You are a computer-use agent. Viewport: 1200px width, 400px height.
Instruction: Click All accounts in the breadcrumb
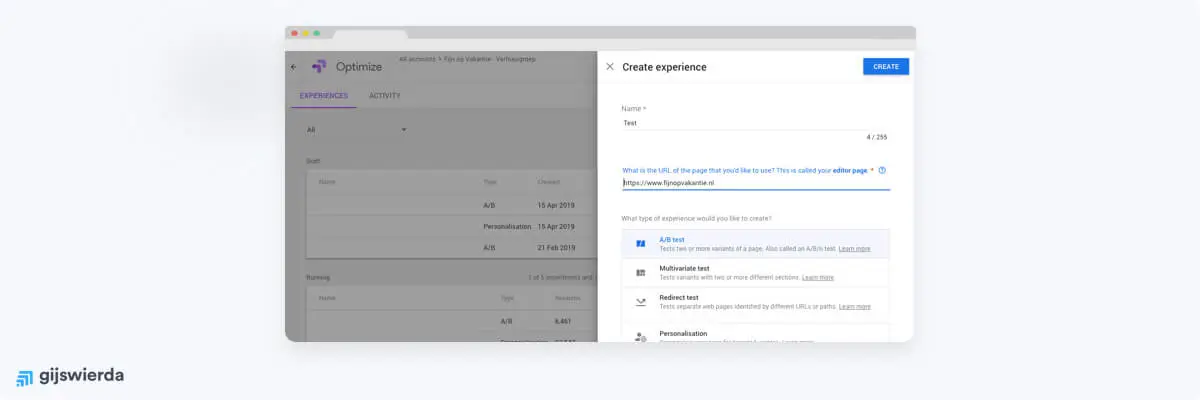point(416,59)
